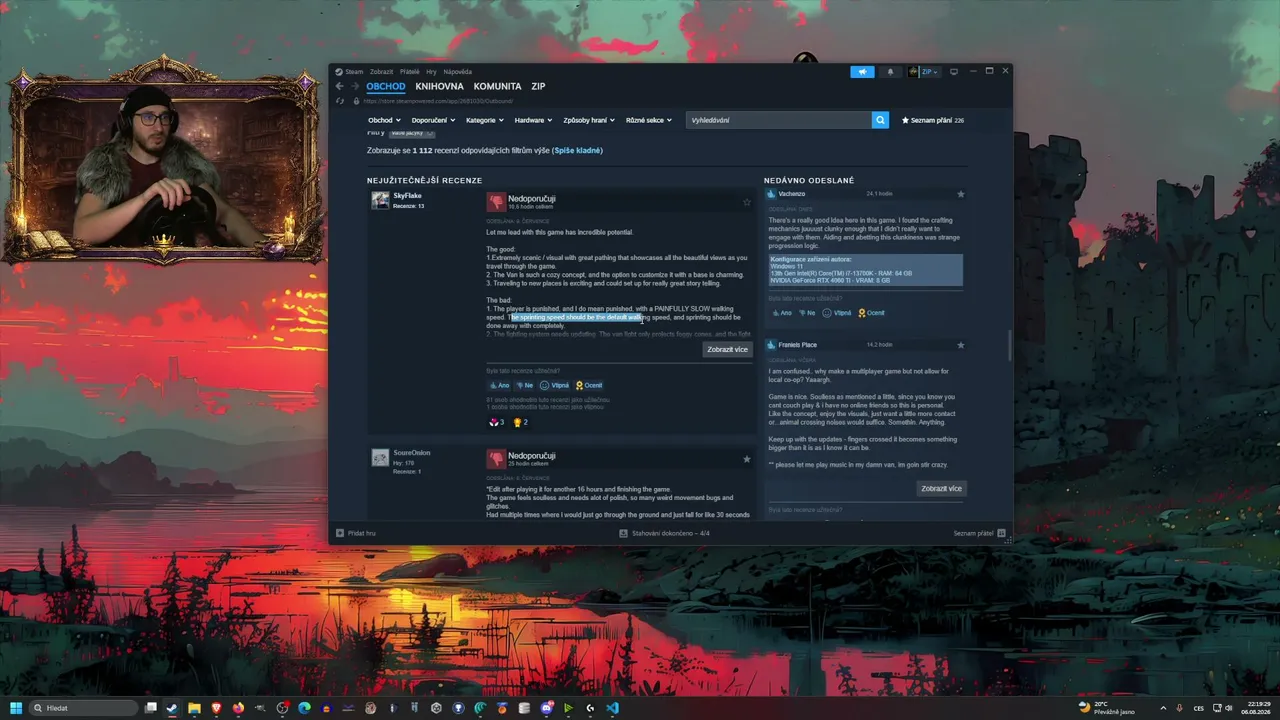Go back with Steam's back arrow
This screenshot has height=720, width=1280.
click(339, 87)
